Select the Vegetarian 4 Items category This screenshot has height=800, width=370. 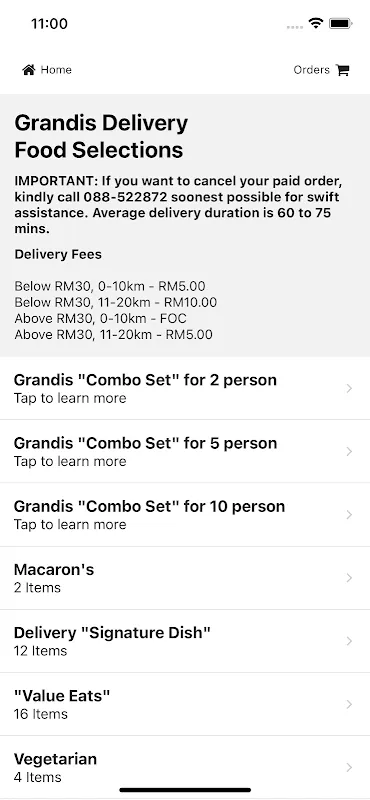[x=185, y=767]
